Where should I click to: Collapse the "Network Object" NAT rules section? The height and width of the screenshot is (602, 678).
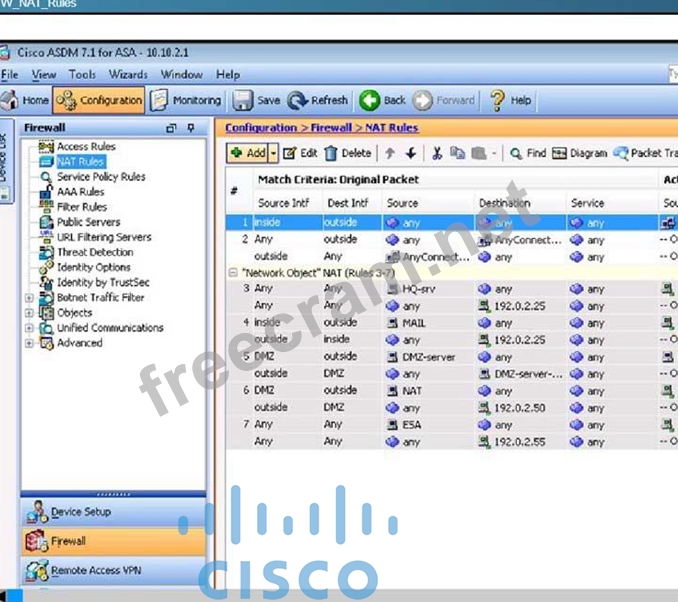(233, 273)
